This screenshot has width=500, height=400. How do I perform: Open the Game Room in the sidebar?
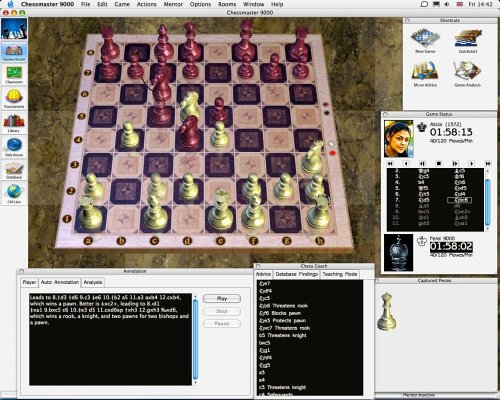14,52
